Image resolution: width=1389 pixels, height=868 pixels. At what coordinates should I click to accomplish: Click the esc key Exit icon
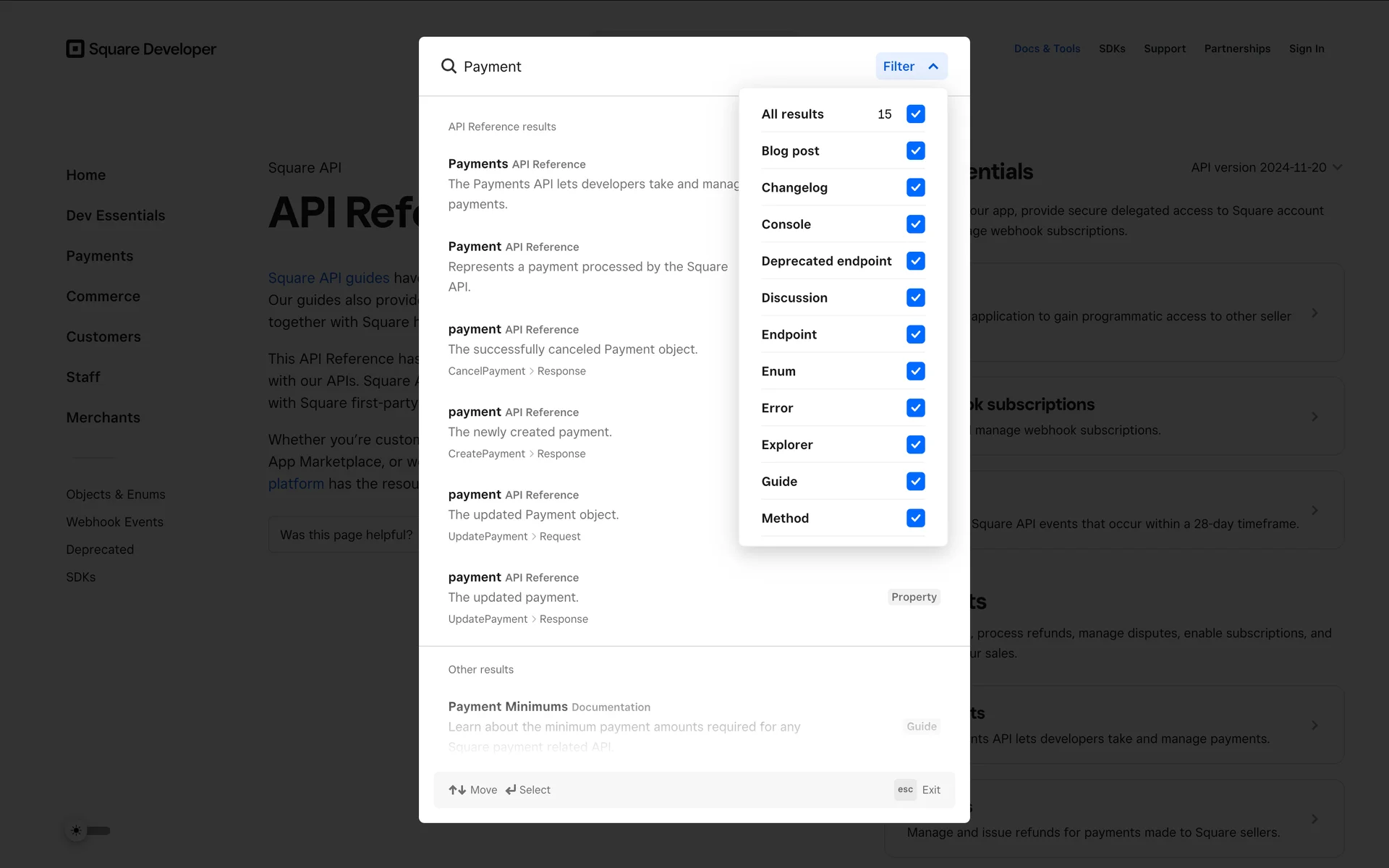point(905,790)
